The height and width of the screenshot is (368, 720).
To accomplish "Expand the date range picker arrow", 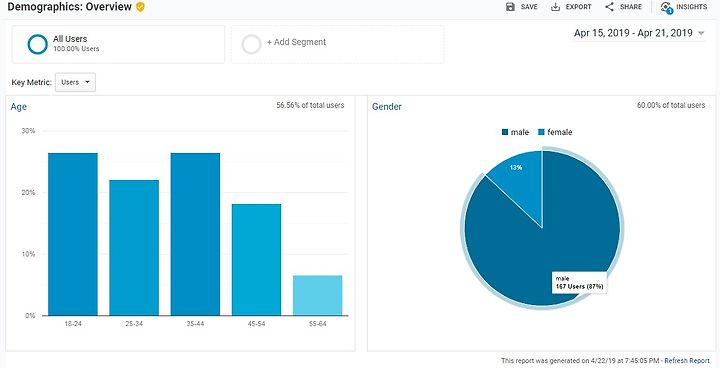I will [x=701, y=33].
